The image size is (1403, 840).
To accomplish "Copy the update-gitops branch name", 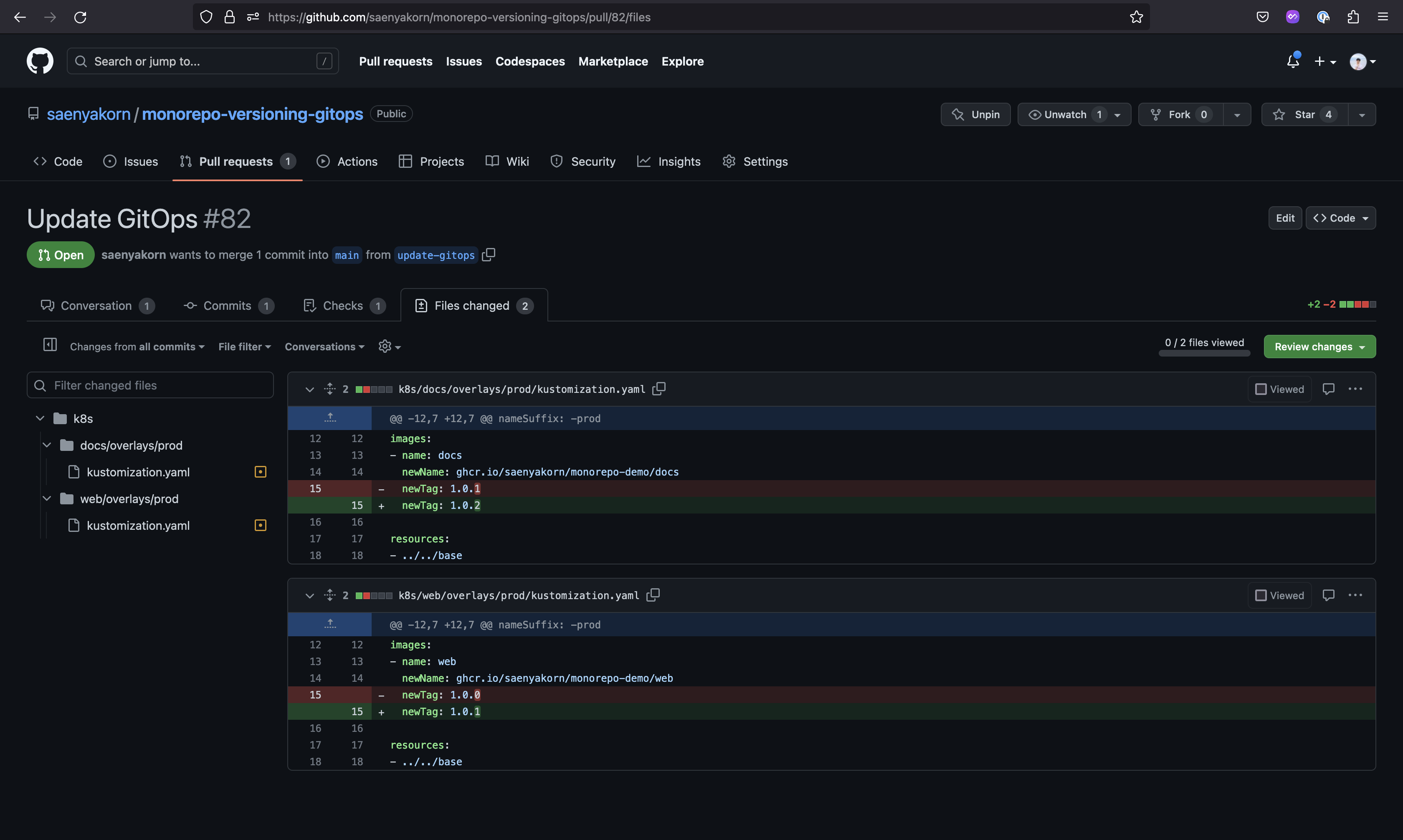I will pos(489,255).
